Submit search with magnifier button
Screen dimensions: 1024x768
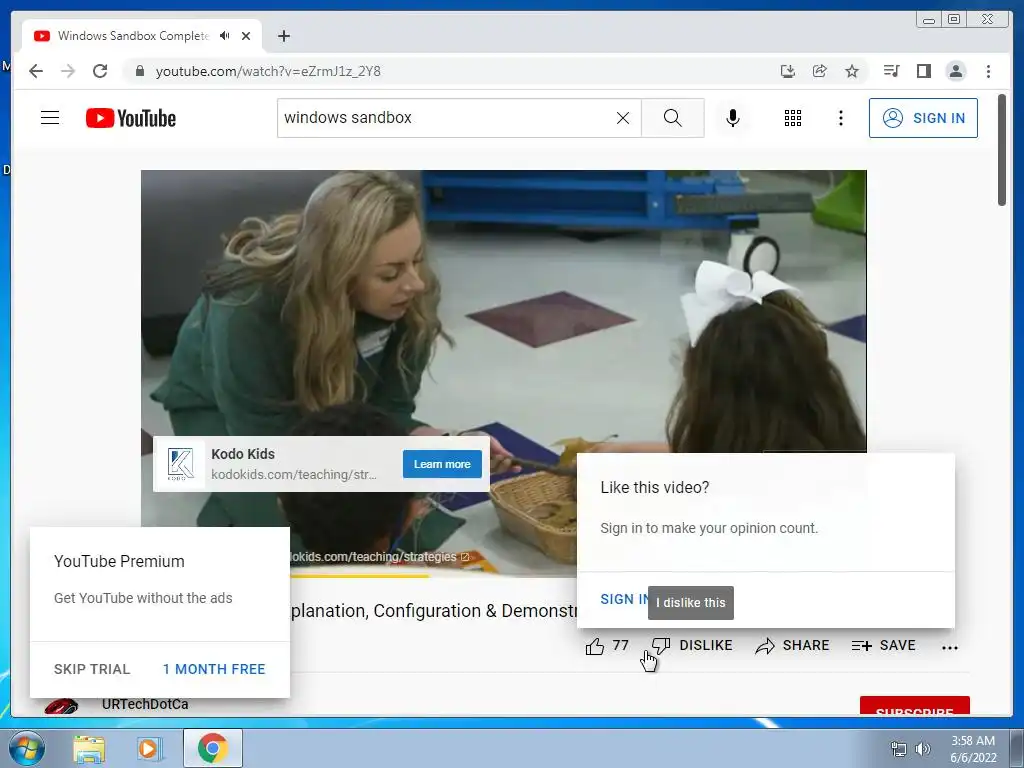(x=673, y=118)
